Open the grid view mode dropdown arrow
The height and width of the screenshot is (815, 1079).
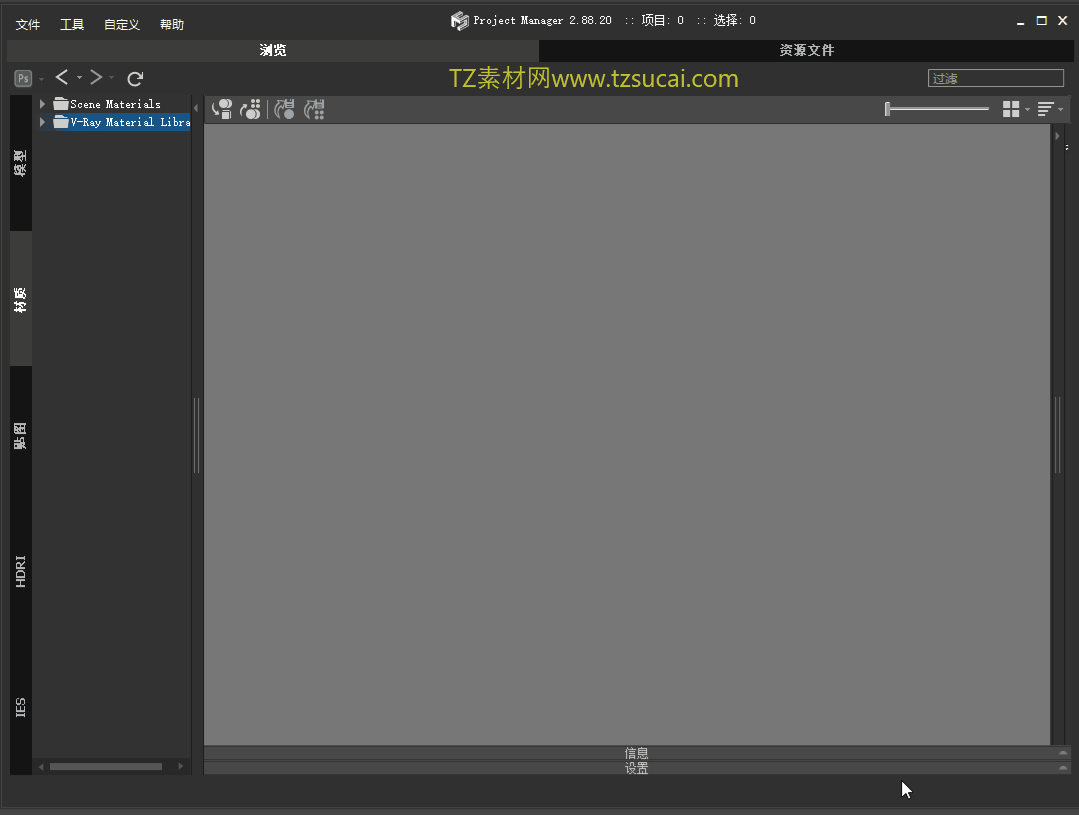point(1027,109)
